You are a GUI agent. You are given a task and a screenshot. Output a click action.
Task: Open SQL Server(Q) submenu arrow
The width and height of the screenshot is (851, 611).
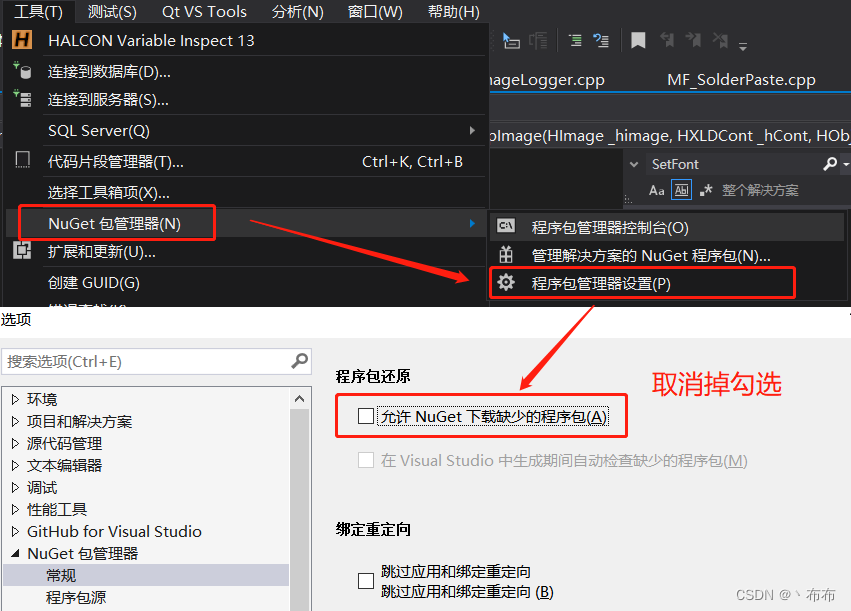point(472,130)
